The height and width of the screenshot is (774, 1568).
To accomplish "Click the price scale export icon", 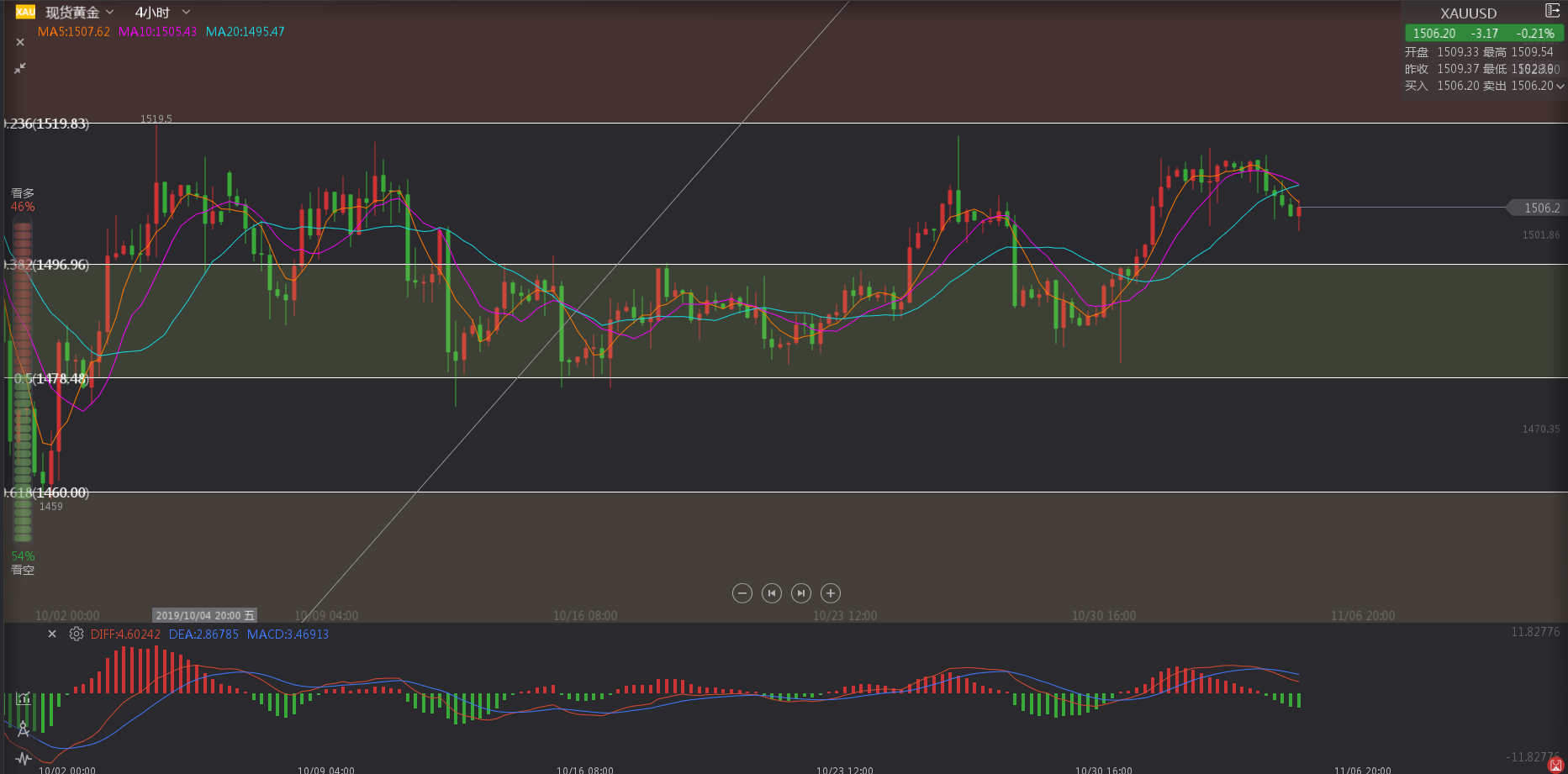I will coord(1552,11).
